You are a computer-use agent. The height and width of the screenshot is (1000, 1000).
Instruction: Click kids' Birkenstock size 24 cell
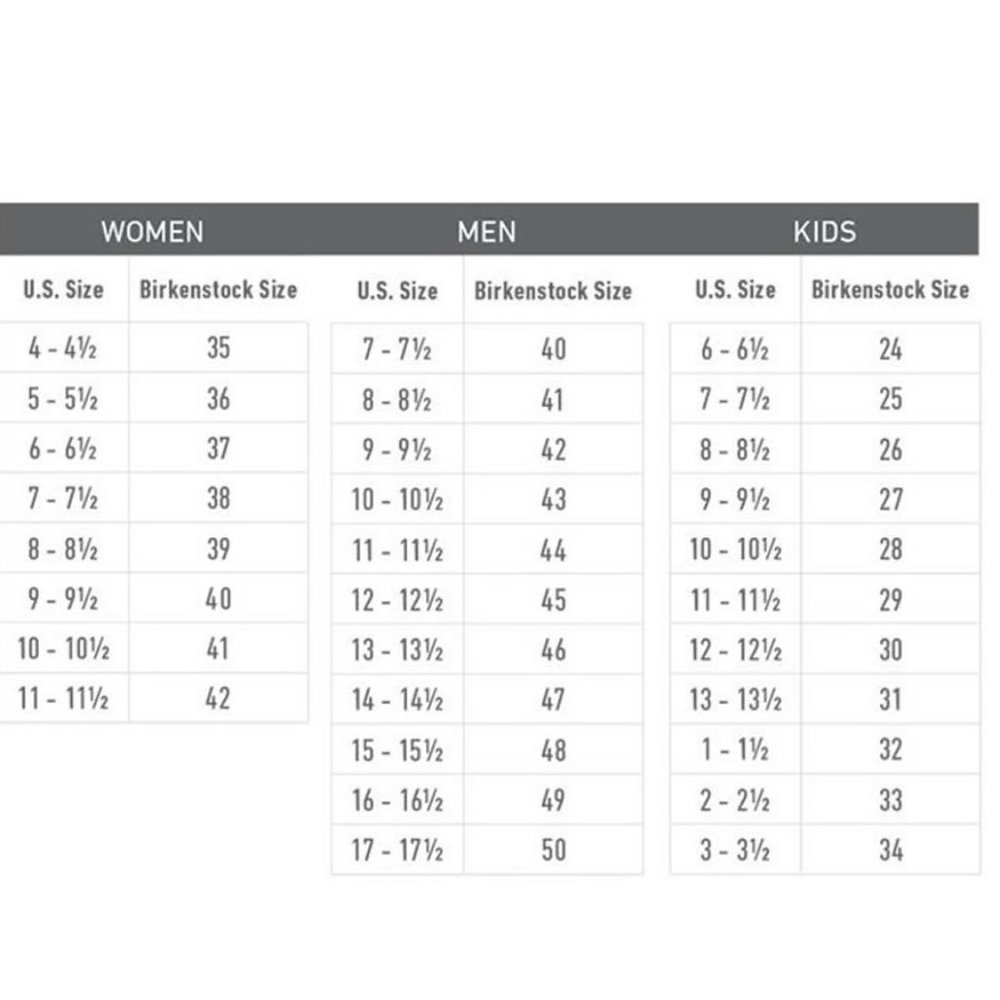[x=890, y=349]
